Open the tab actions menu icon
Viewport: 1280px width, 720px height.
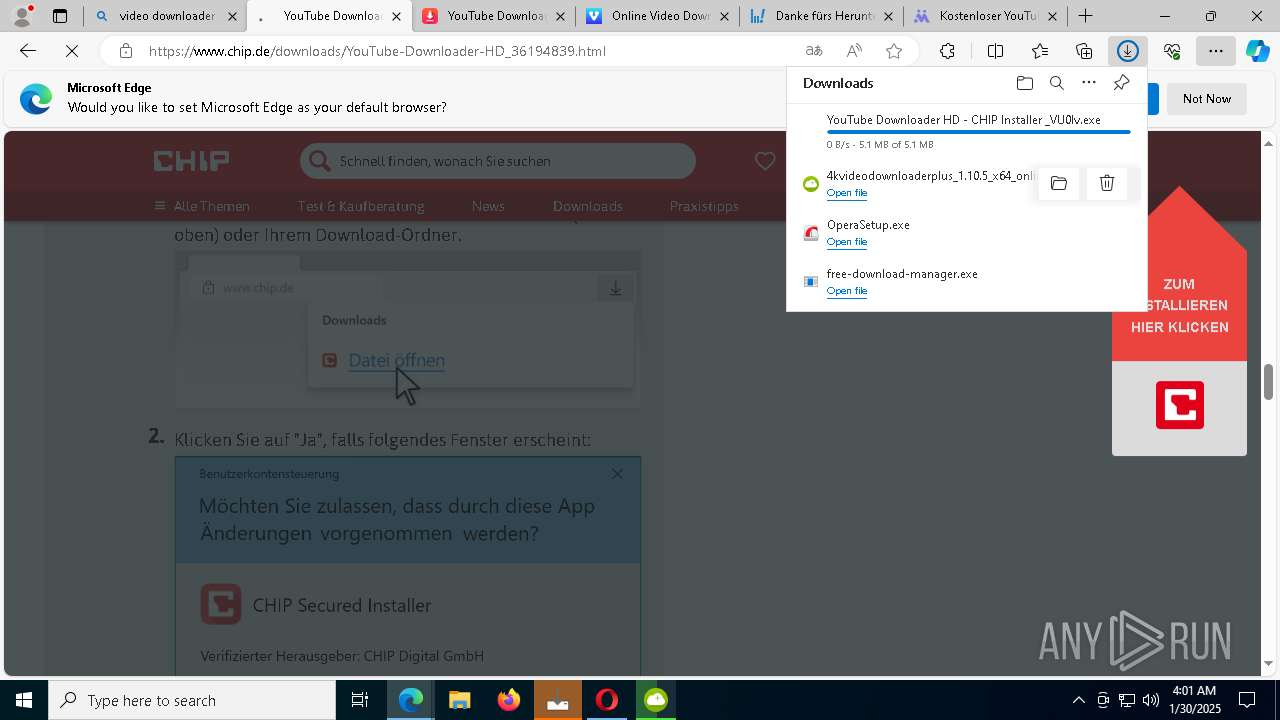coord(60,16)
